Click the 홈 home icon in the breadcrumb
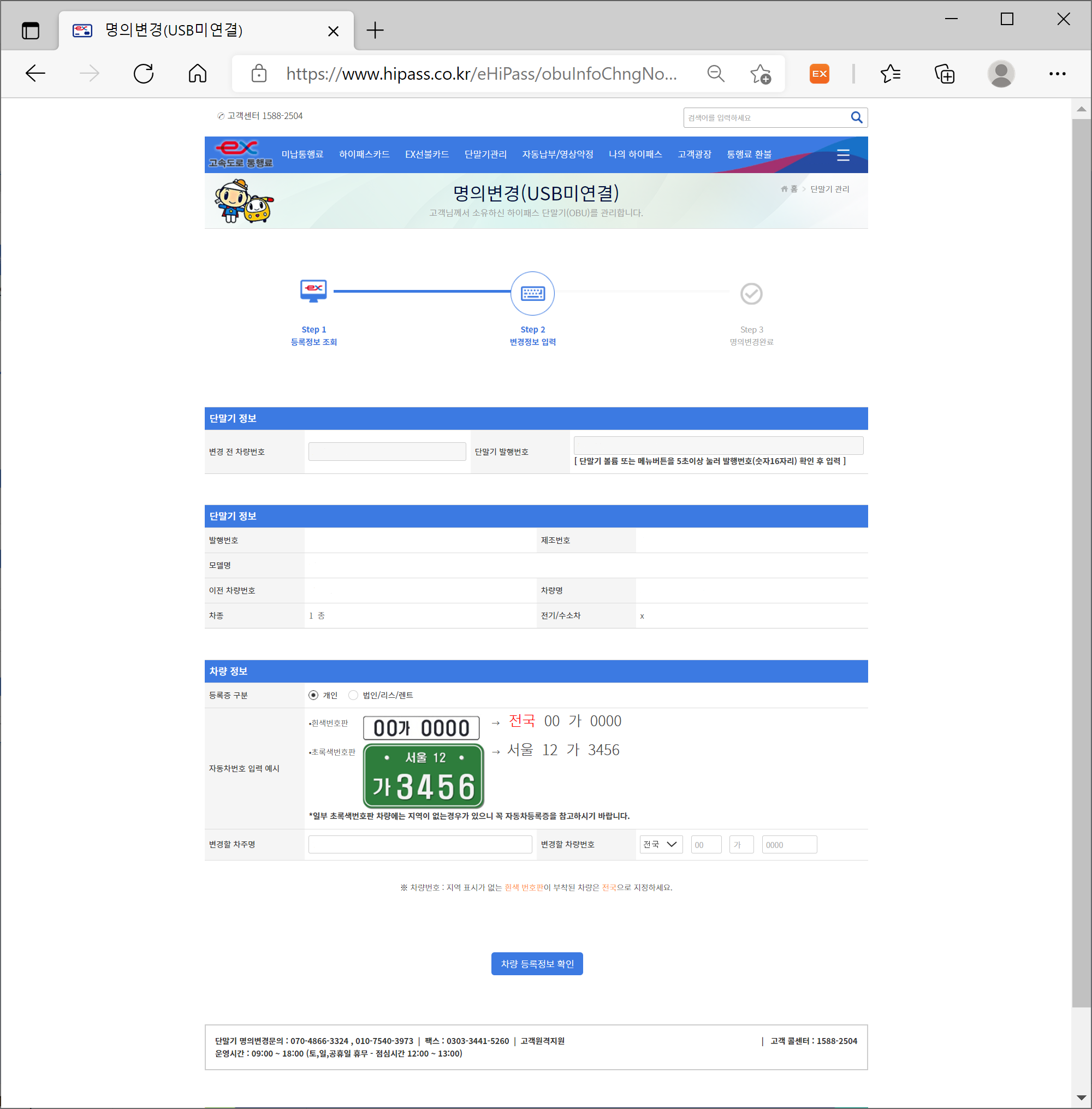1092x1109 pixels. coord(784,189)
